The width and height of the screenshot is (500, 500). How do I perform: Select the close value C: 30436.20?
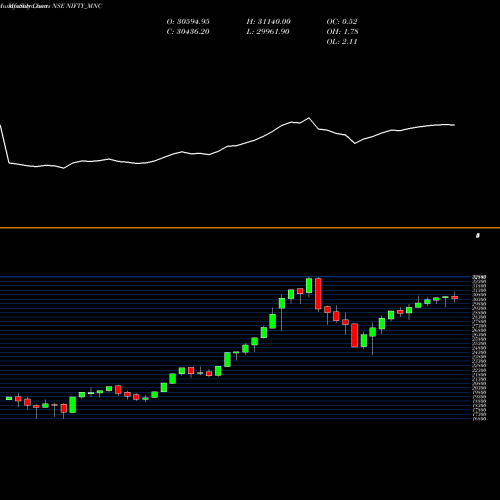tap(188, 32)
